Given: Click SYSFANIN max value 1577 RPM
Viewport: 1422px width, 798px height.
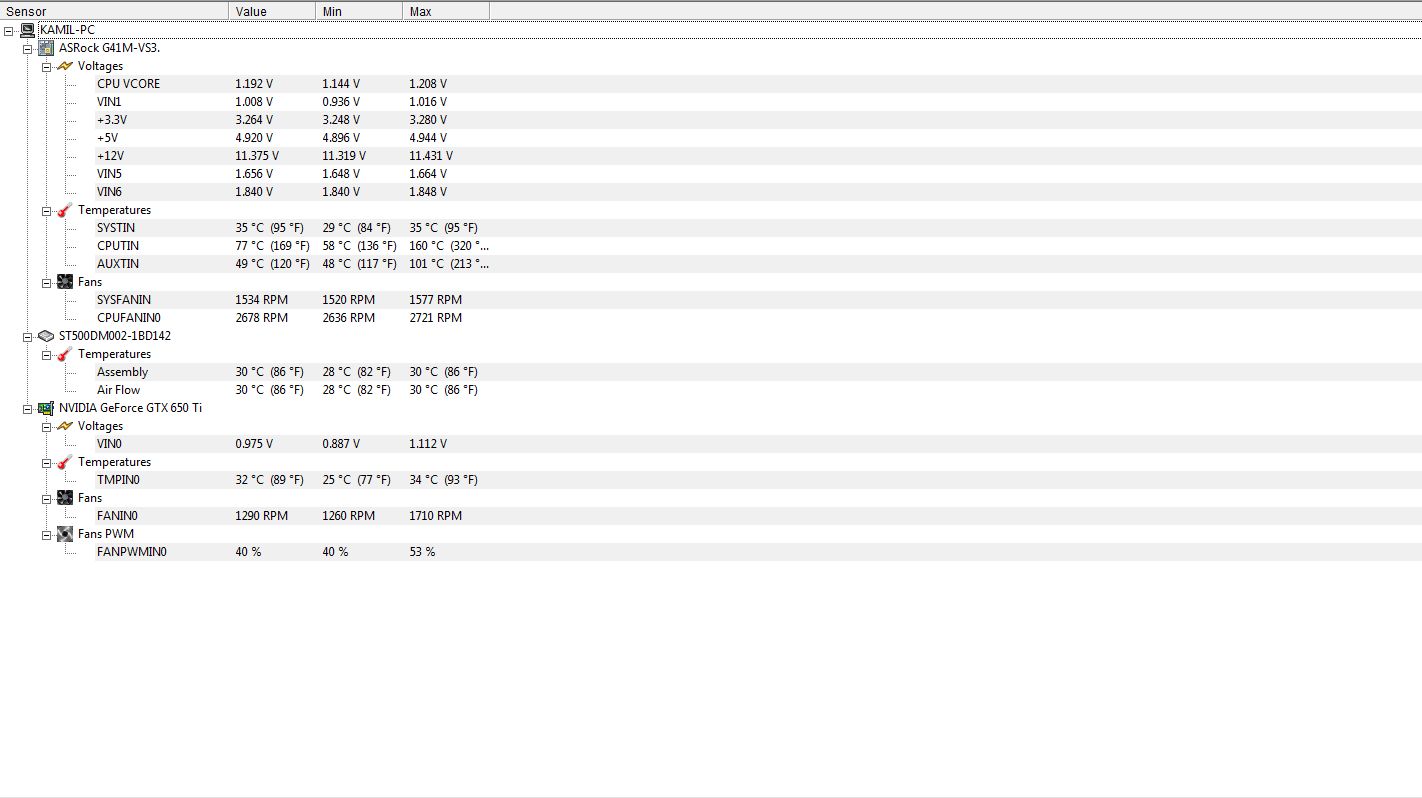Looking at the screenshot, I should [435, 300].
